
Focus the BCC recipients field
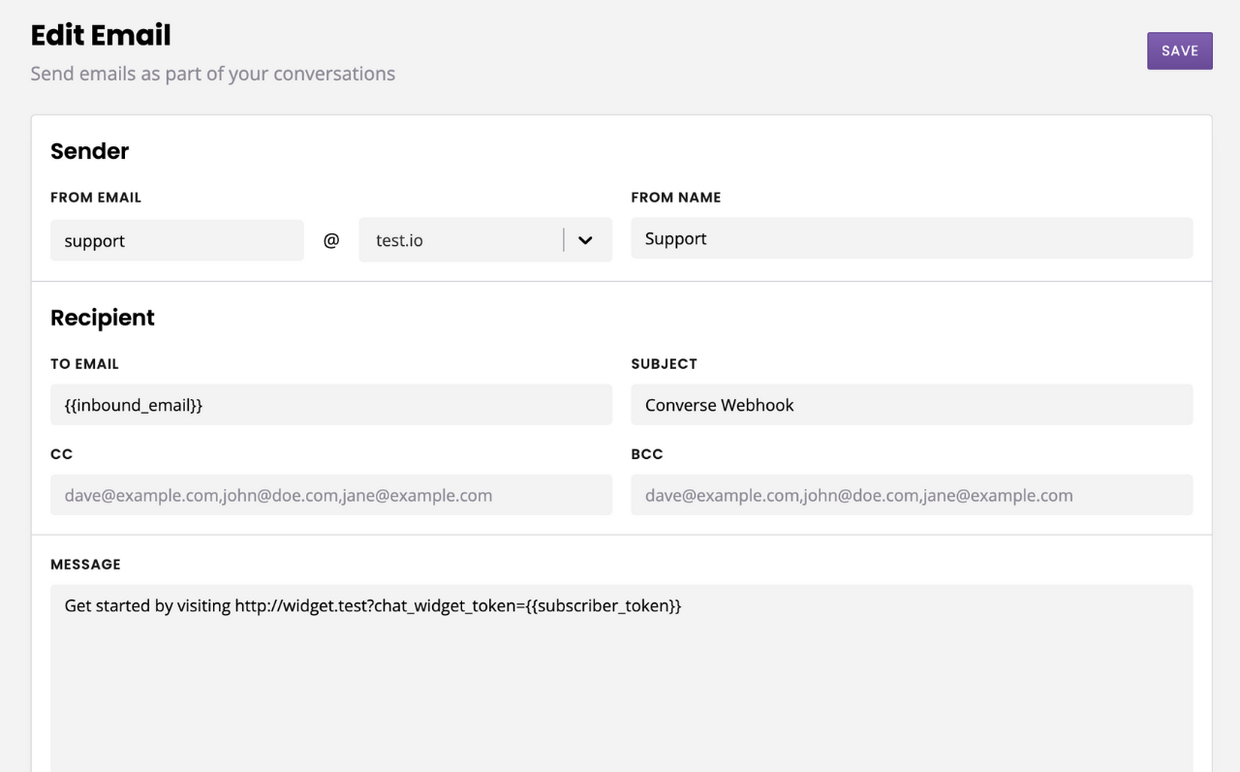click(911, 495)
